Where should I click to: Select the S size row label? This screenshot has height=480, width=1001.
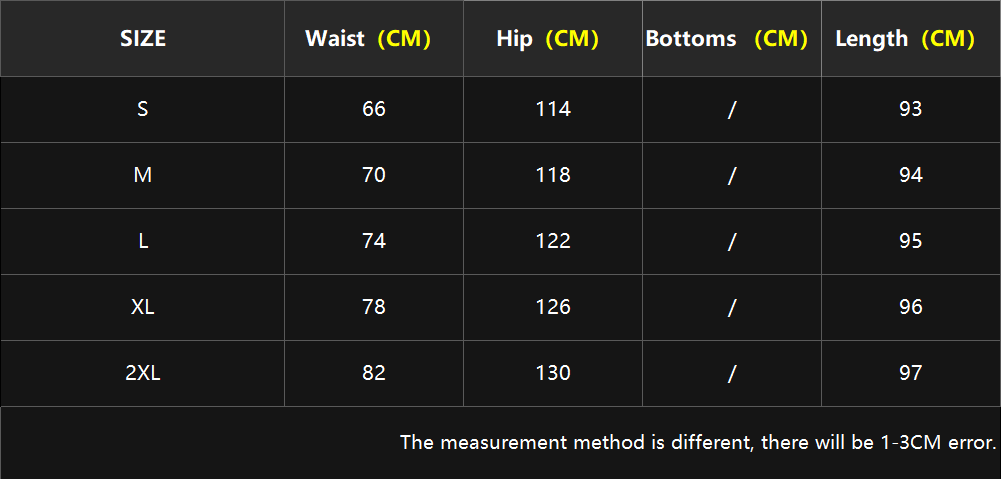(142, 109)
